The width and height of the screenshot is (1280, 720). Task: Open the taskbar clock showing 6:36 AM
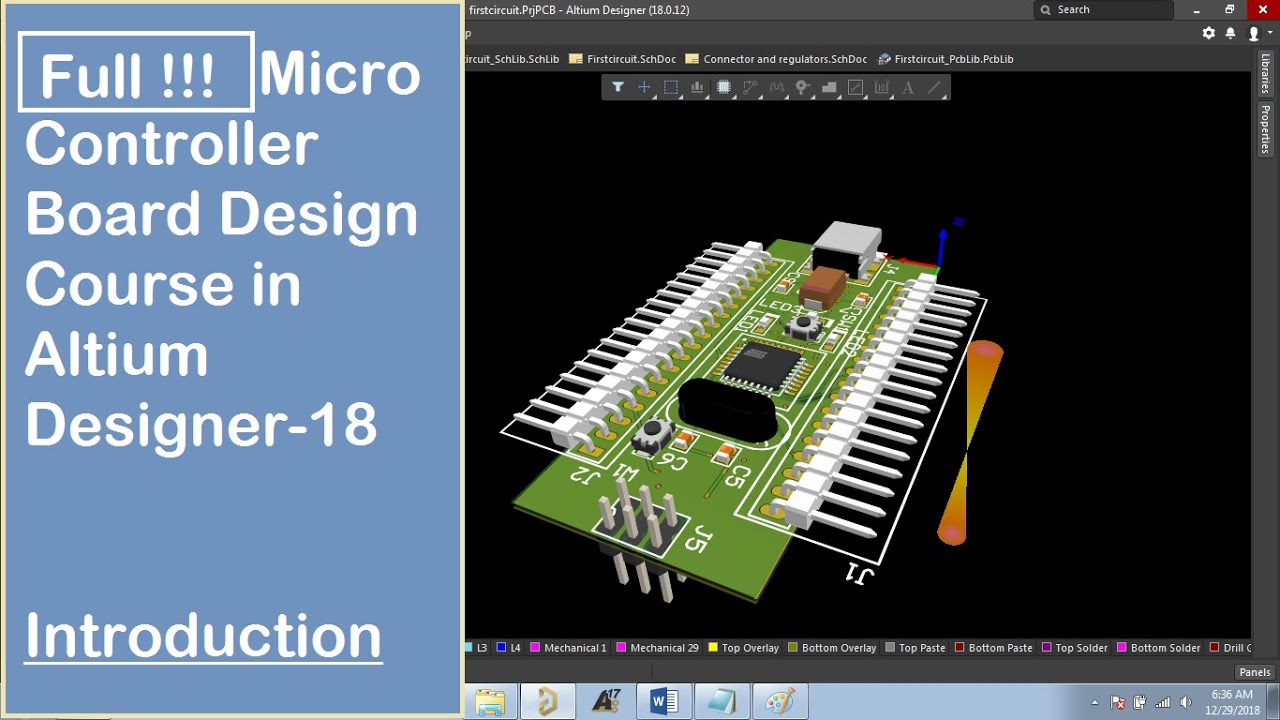(x=1234, y=702)
